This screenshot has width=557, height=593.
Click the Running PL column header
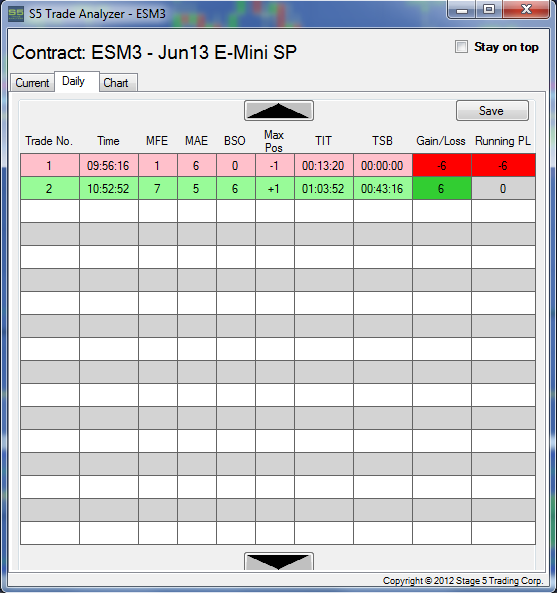(503, 141)
